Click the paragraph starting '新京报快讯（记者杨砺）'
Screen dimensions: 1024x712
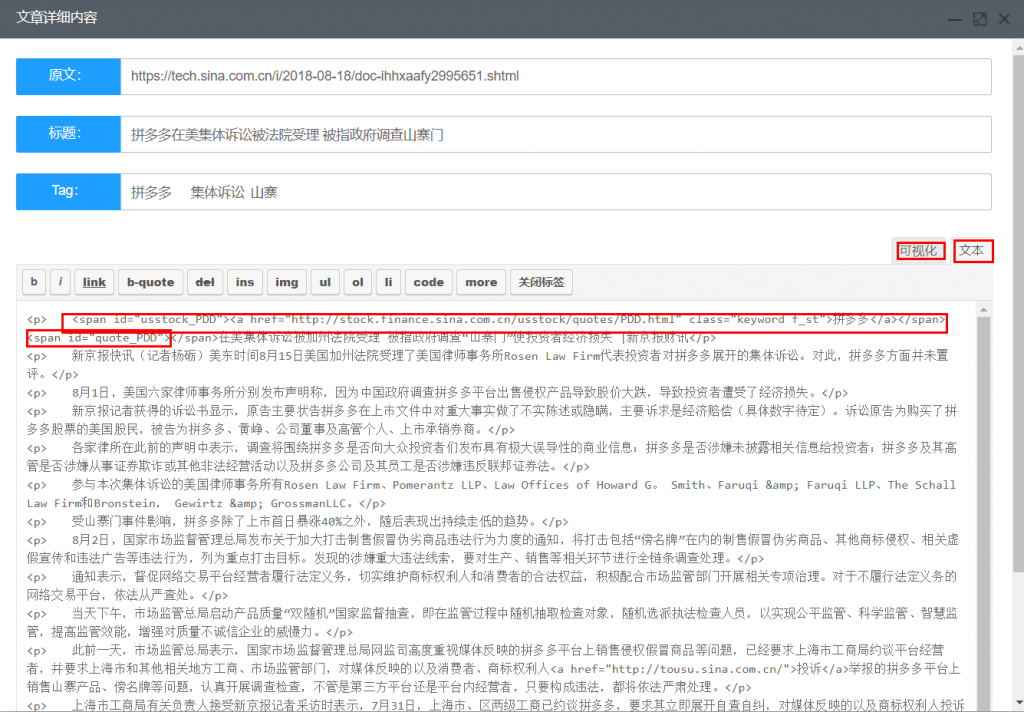pyautogui.click(x=488, y=365)
